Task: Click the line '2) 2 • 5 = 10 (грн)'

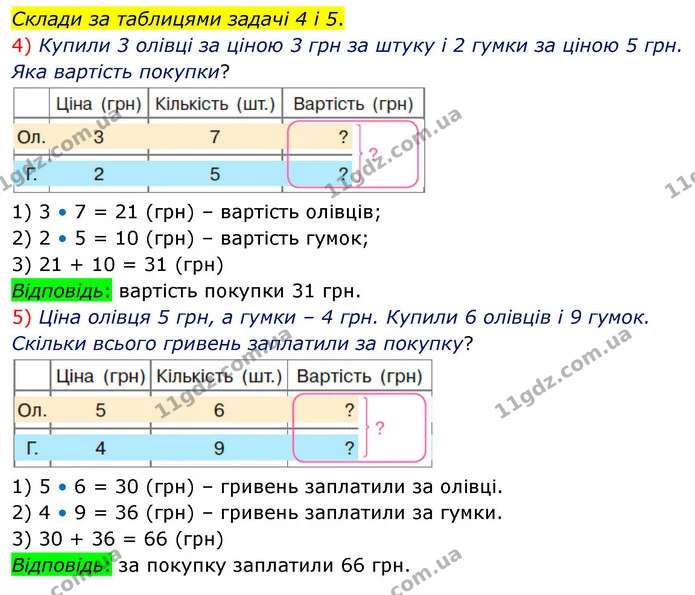Action: click(x=103, y=239)
